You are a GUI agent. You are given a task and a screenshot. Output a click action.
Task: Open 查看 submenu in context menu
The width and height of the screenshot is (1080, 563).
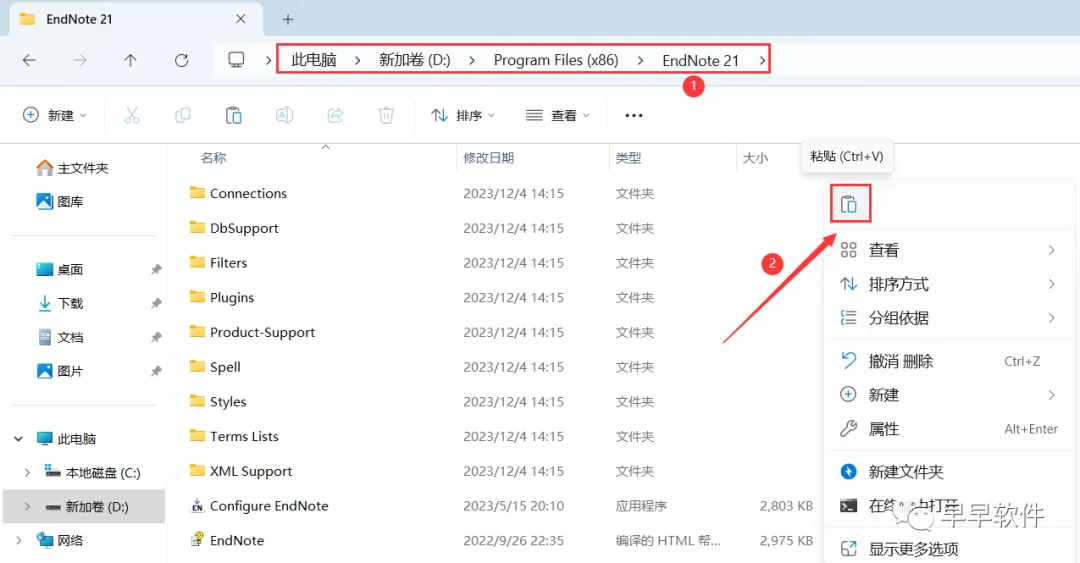click(948, 250)
